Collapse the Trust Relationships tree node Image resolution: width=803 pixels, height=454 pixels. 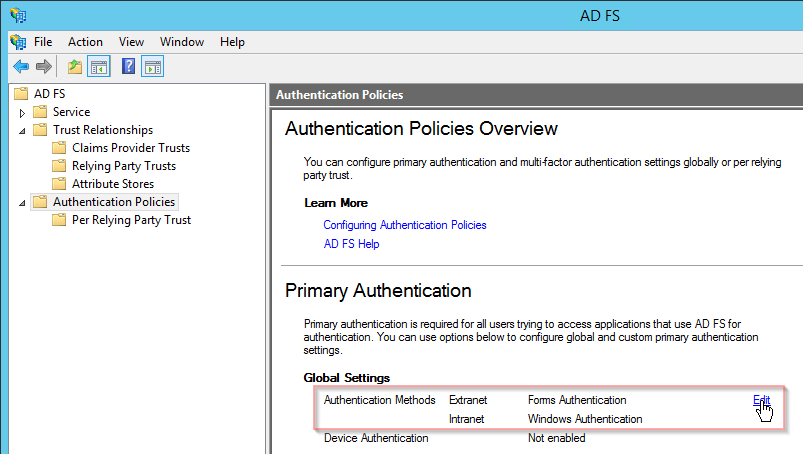pos(22,131)
